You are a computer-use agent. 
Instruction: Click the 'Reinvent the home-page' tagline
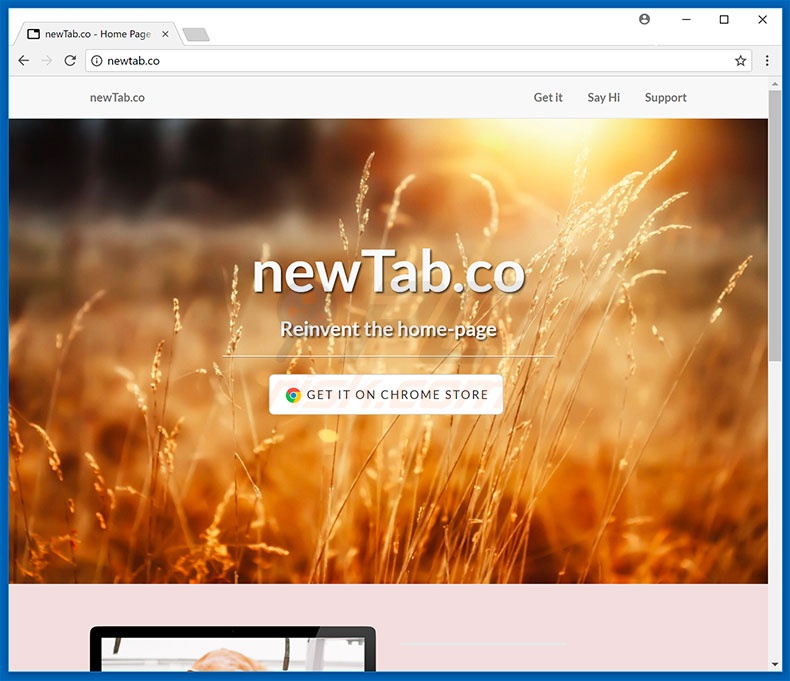[388, 329]
